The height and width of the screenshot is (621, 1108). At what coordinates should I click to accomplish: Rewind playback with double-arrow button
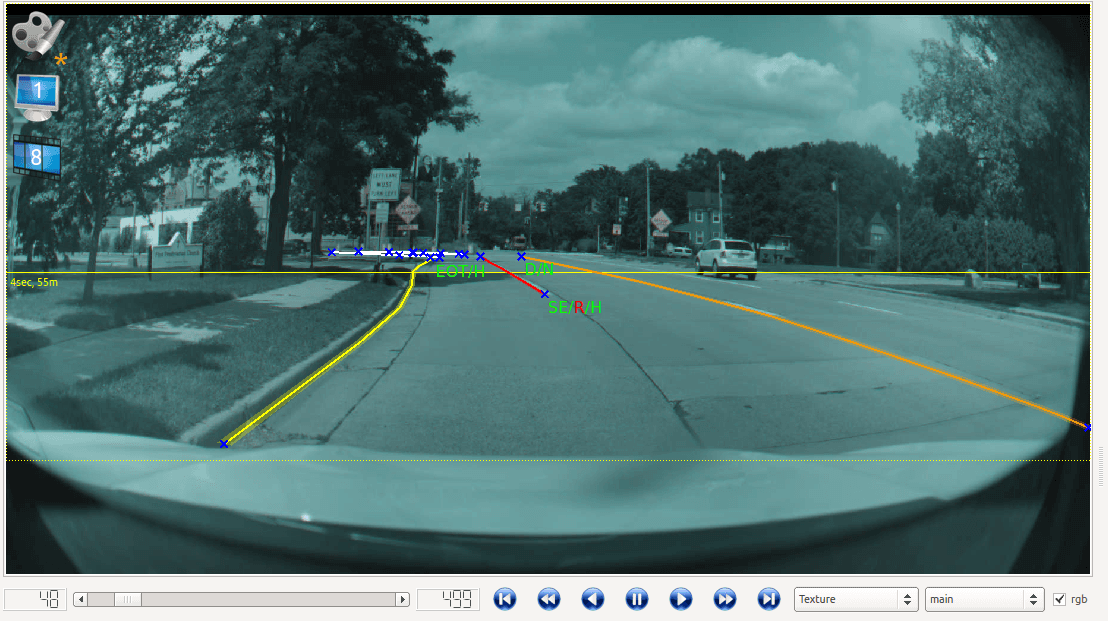pos(548,599)
